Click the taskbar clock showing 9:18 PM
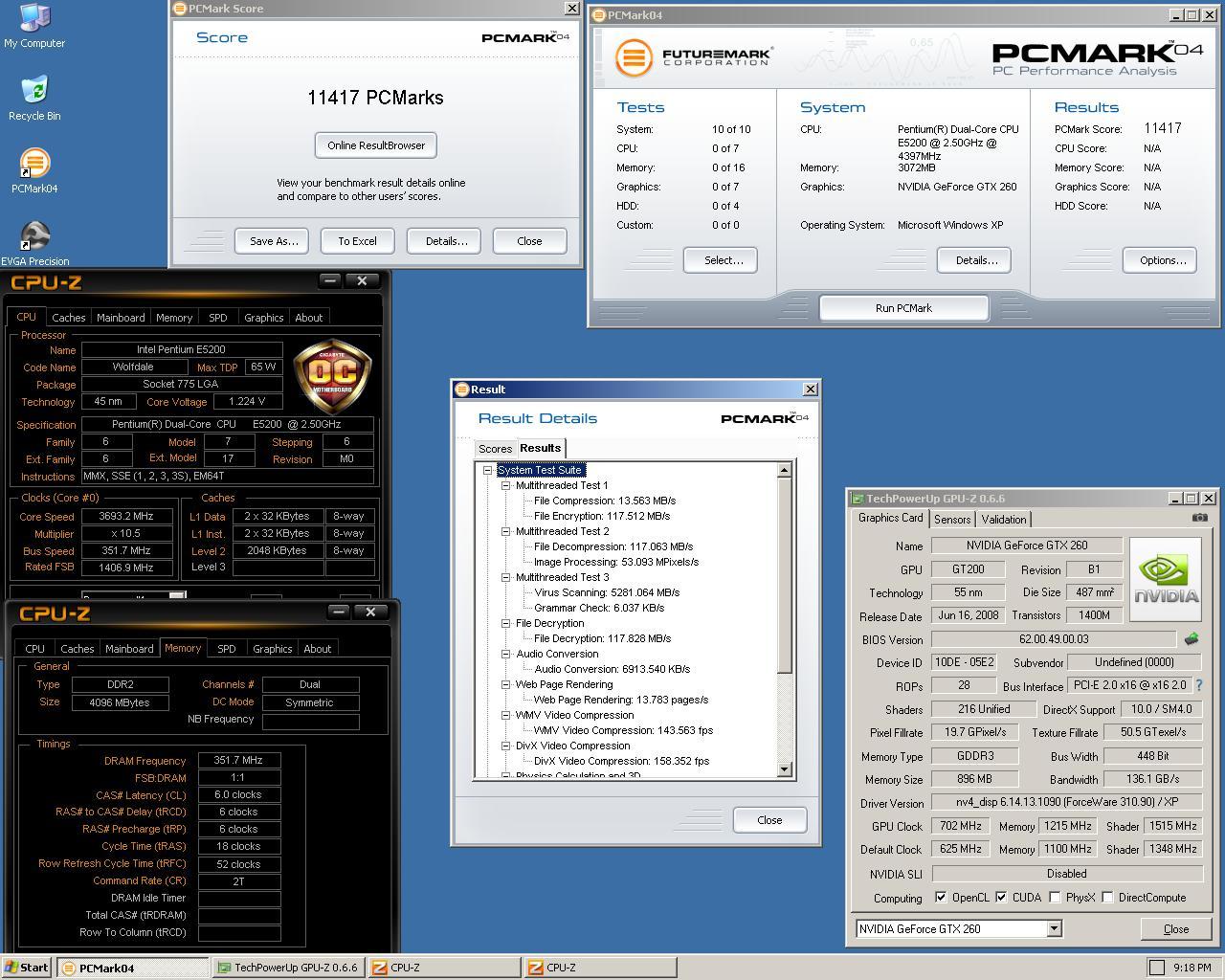1225x980 pixels. 1192,968
